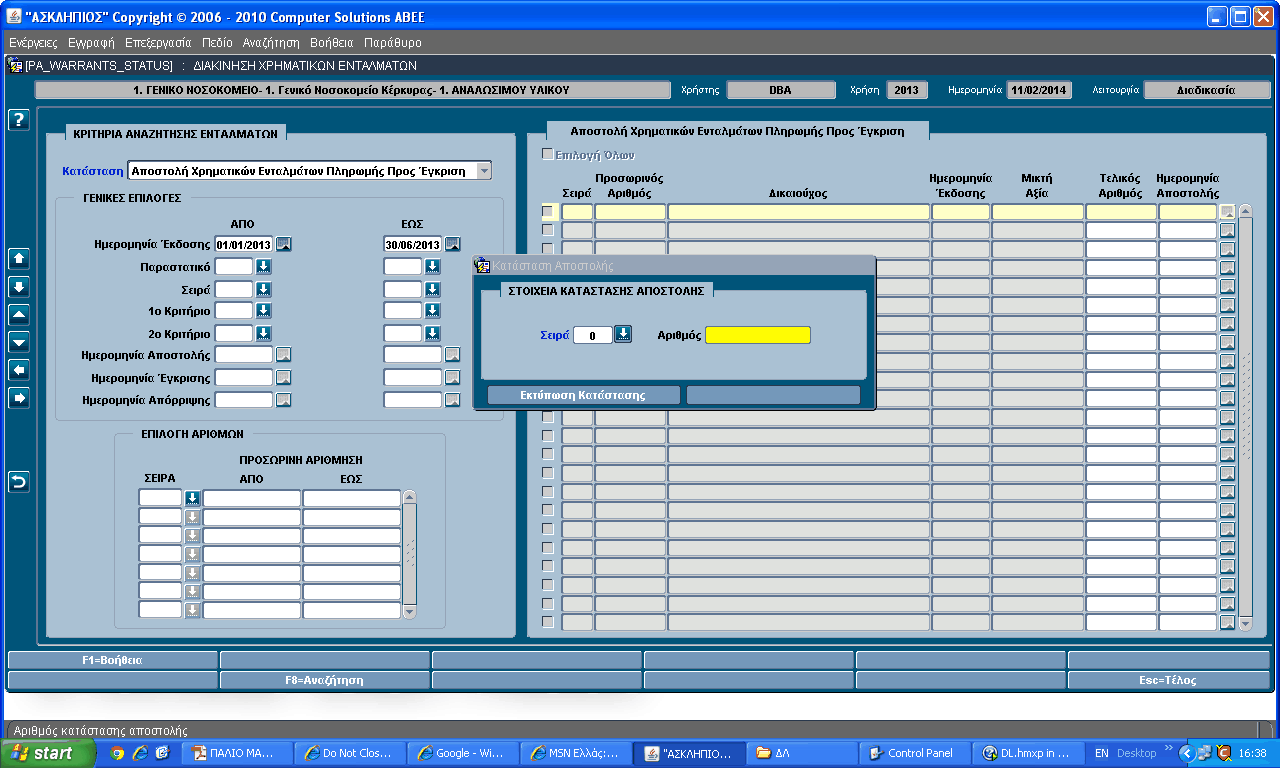1280x768 pixels.
Task: Open 1ο Κριτήριο ΕΩΣ lookup arrow
Action: coord(432,311)
